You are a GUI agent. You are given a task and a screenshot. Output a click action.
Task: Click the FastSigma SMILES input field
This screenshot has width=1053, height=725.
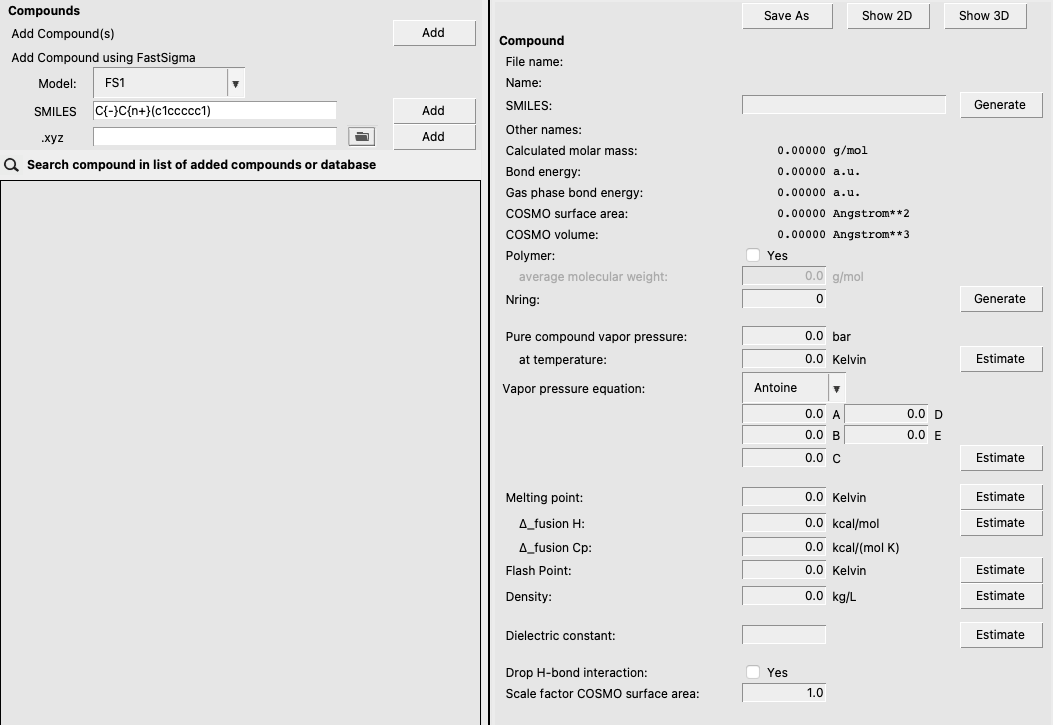pyautogui.click(x=214, y=111)
